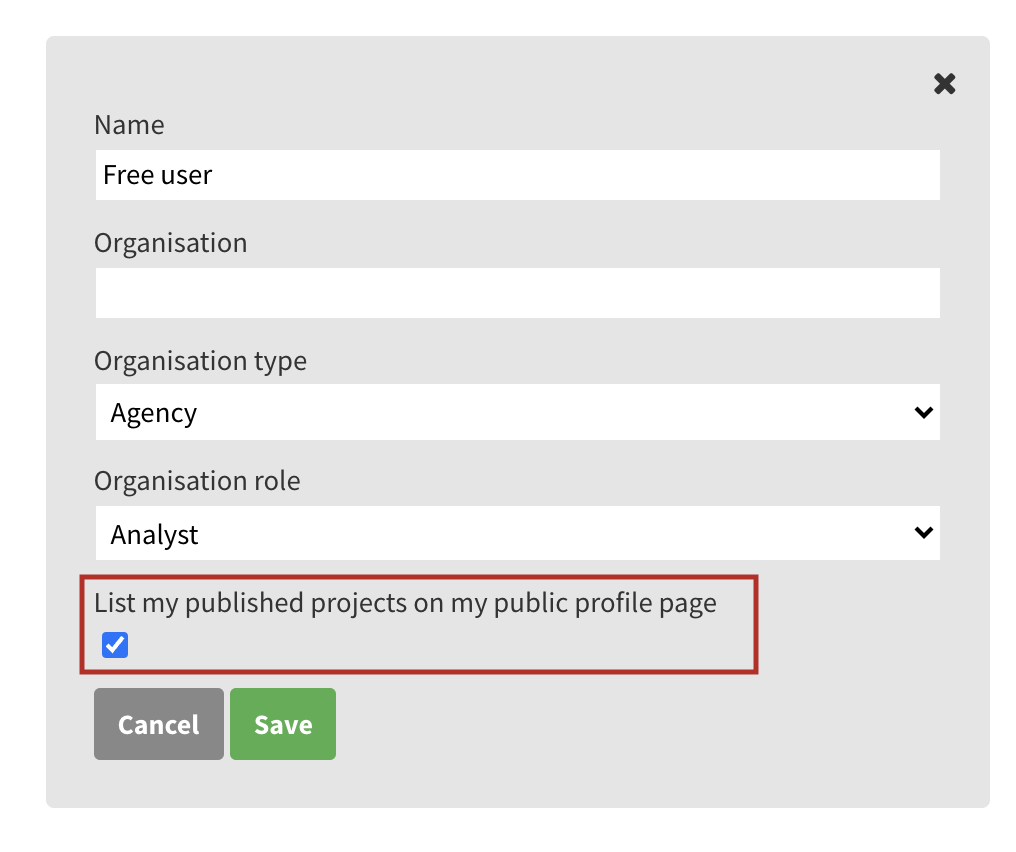The height and width of the screenshot is (852, 1016).
Task: Uncheck the list published projects checkbox
Action: (115, 645)
